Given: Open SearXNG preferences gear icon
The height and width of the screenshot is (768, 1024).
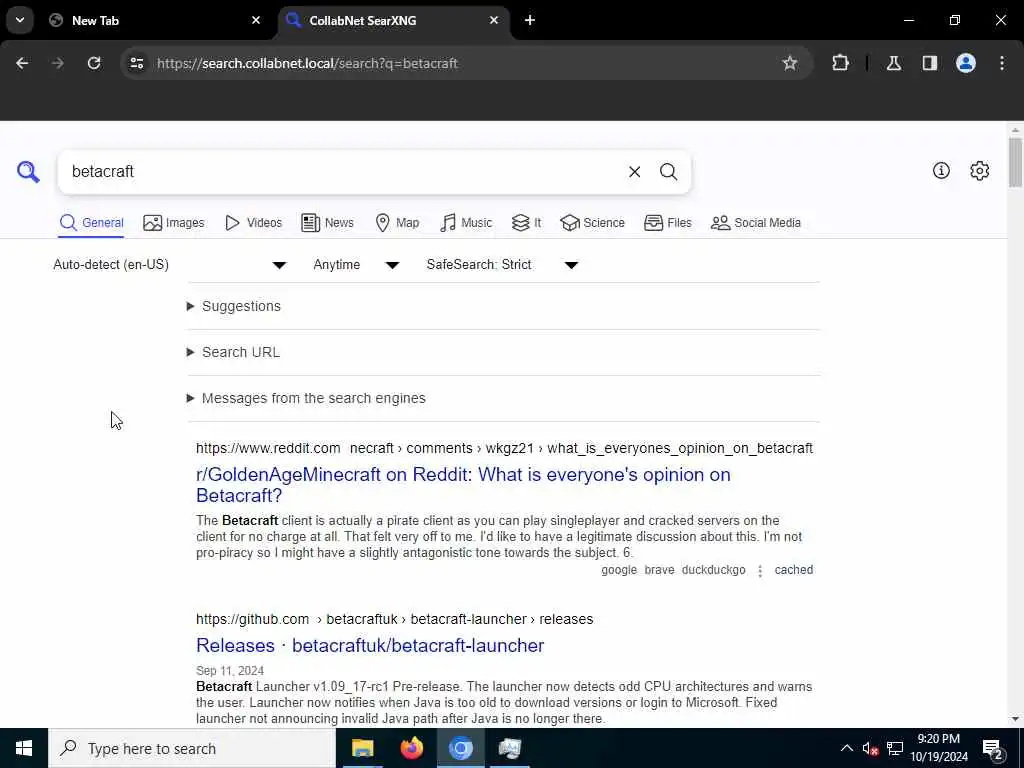Looking at the screenshot, I should click(x=979, y=170).
